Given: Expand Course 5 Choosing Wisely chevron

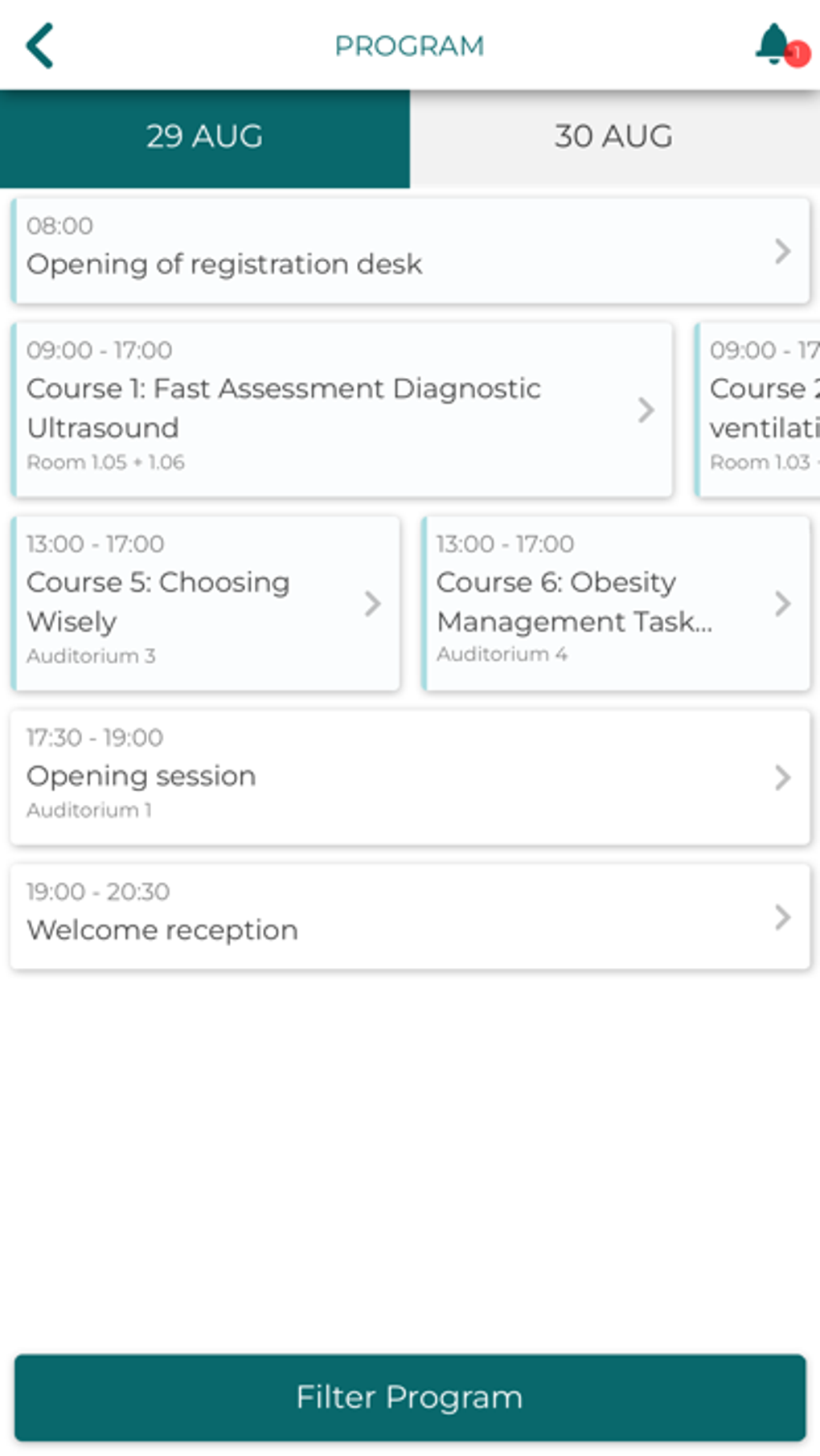Looking at the screenshot, I should (x=372, y=604).
